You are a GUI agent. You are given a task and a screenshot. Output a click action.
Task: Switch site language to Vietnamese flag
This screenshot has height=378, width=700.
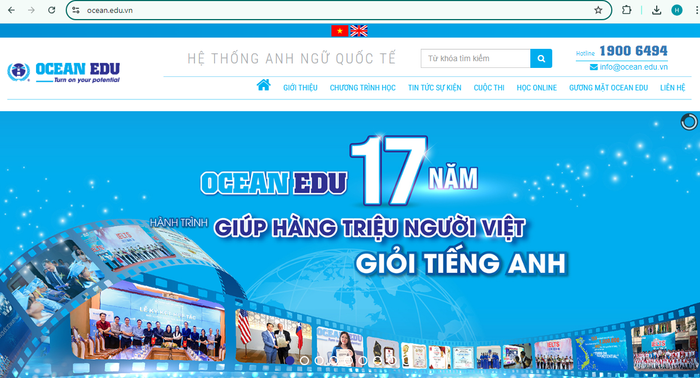point(340,30)
